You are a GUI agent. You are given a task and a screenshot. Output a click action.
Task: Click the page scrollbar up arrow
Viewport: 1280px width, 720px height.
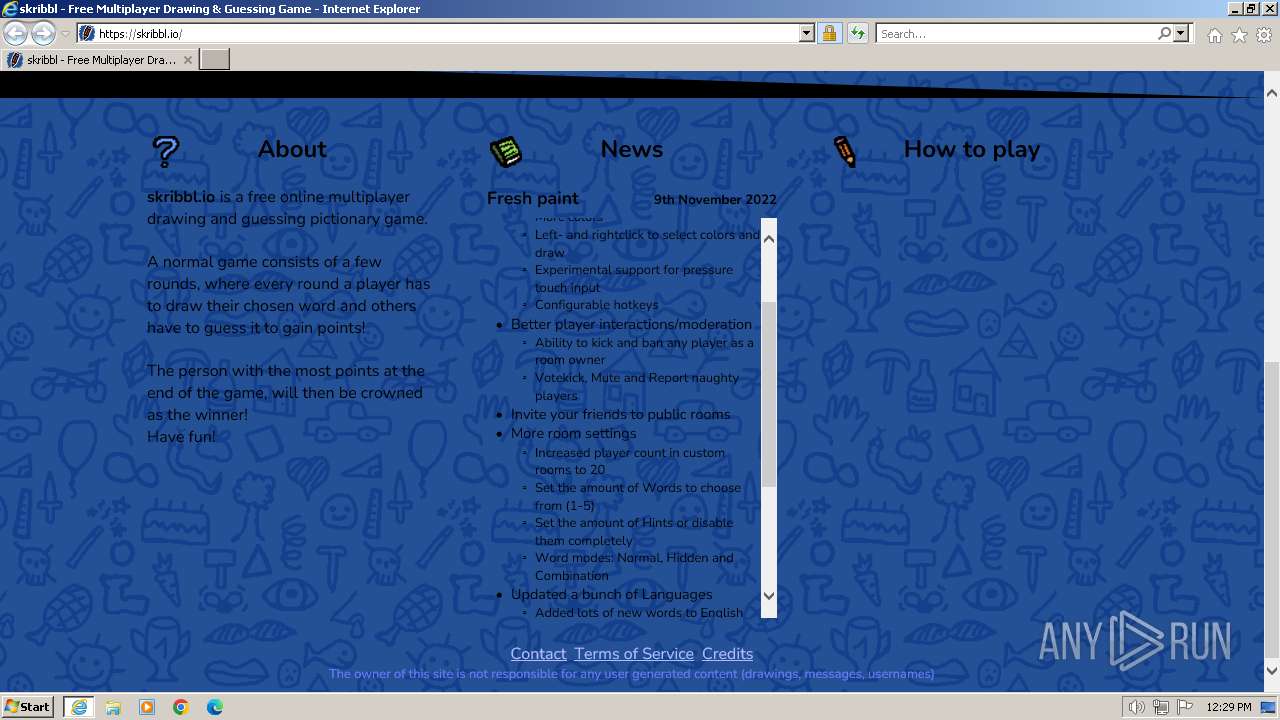tap(1271, 93)
